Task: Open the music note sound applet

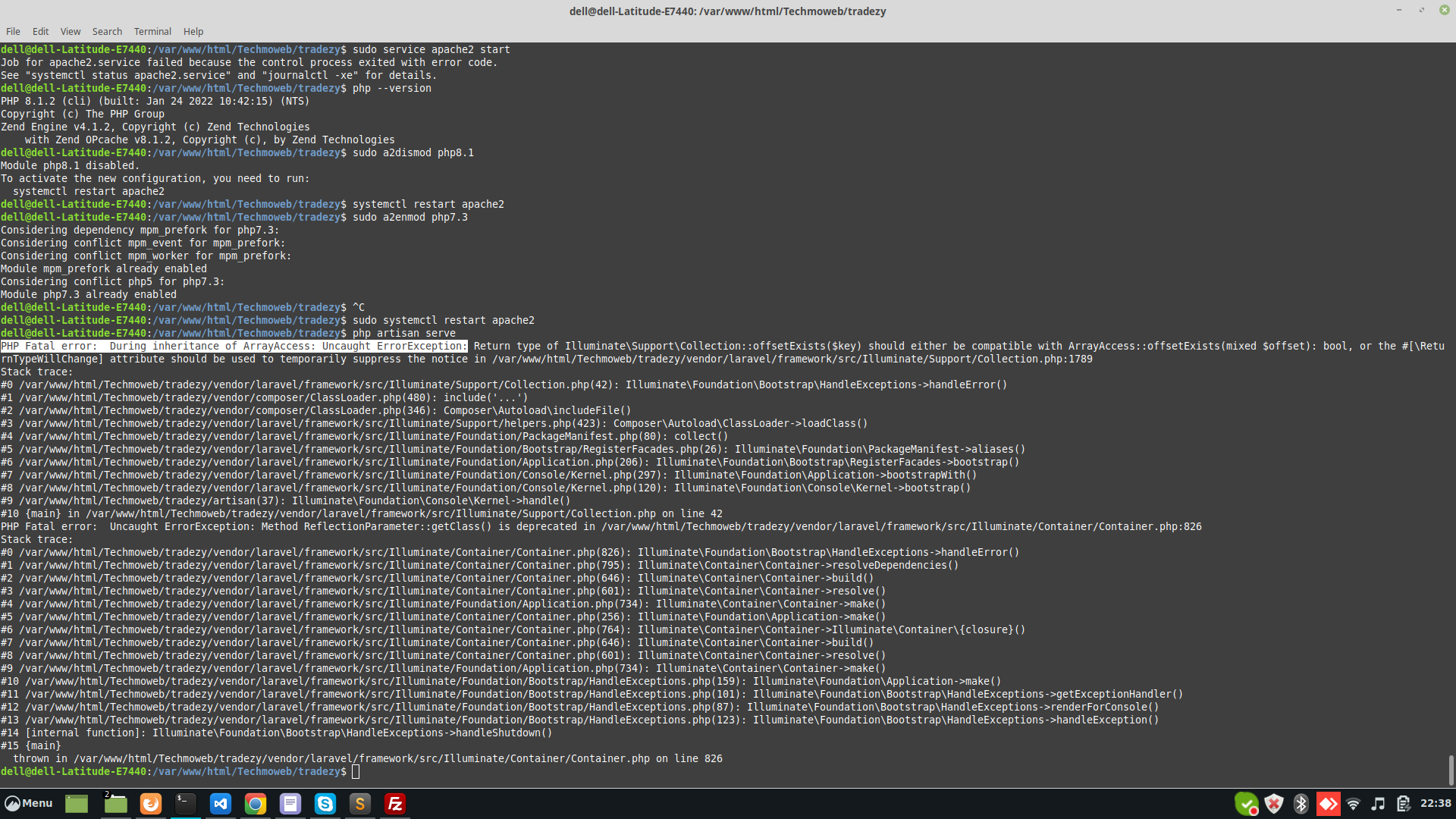Action: [x=1379, y=804]
